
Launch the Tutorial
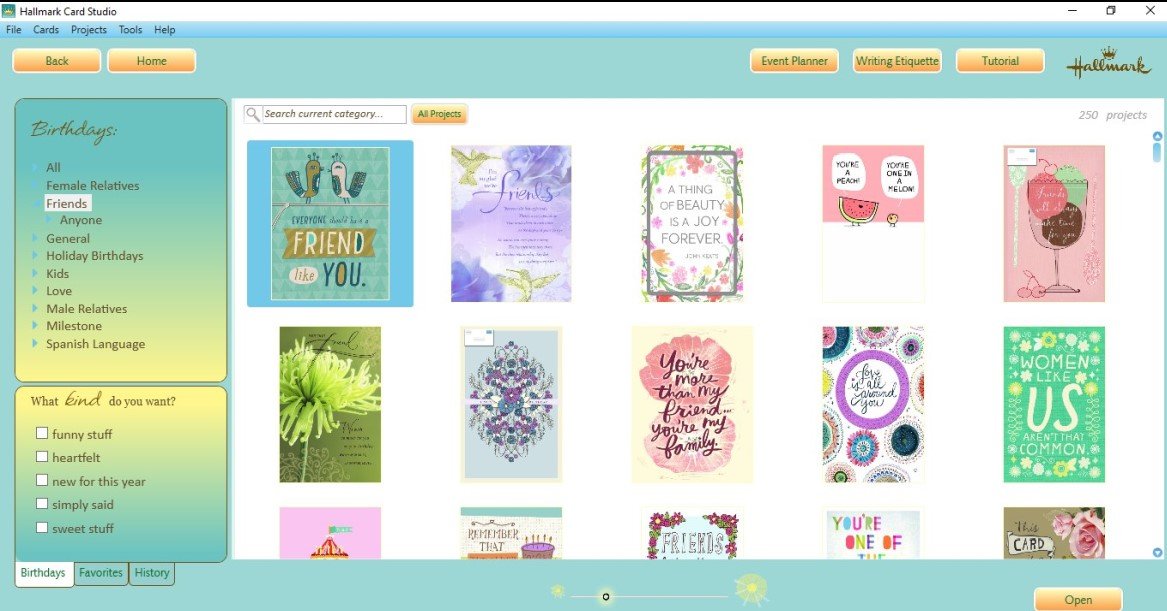1000,61
